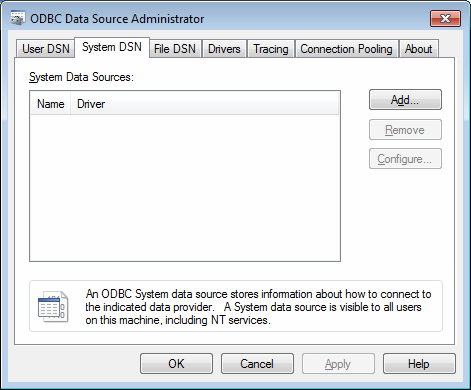Select the System DSN tab

point(112,47)
